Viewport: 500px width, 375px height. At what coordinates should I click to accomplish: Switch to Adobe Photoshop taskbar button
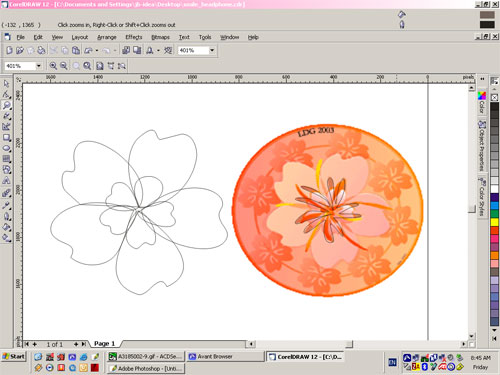[146, 368]
